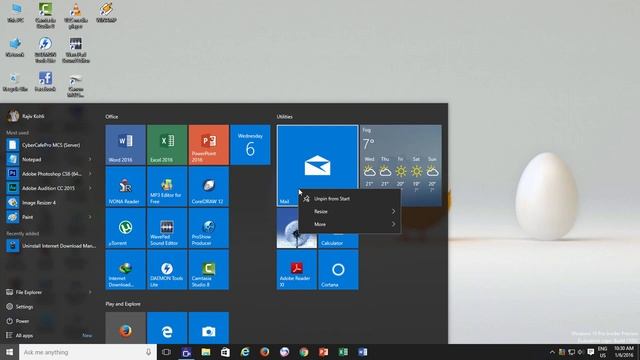Launch Chrome from the taskbar
Viewport: 640px width, 360px height.
304,352
